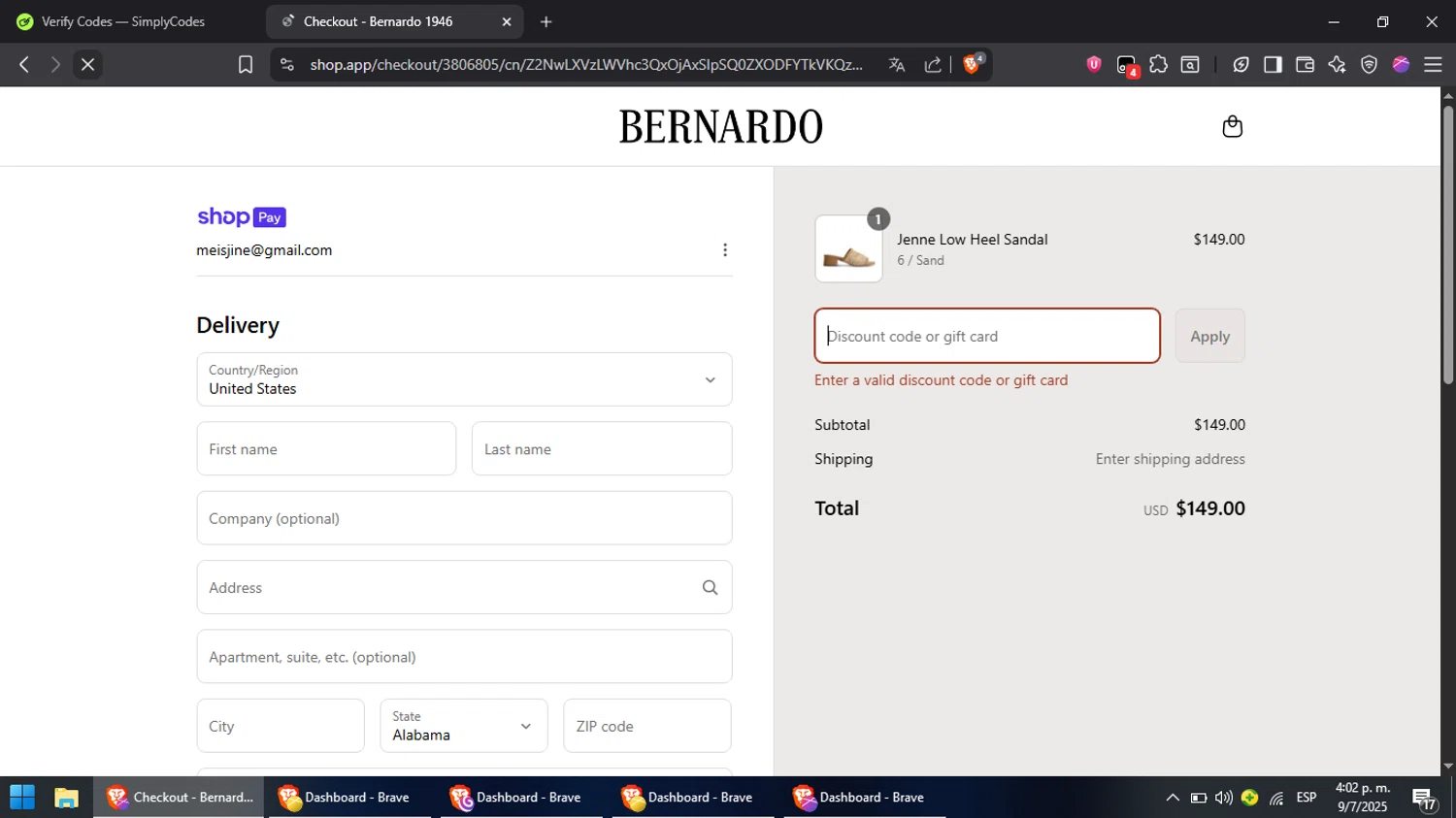This screenshot has width=1456, height=818.
Task: Click the address search magnifier icon
Action: [710, 587]
